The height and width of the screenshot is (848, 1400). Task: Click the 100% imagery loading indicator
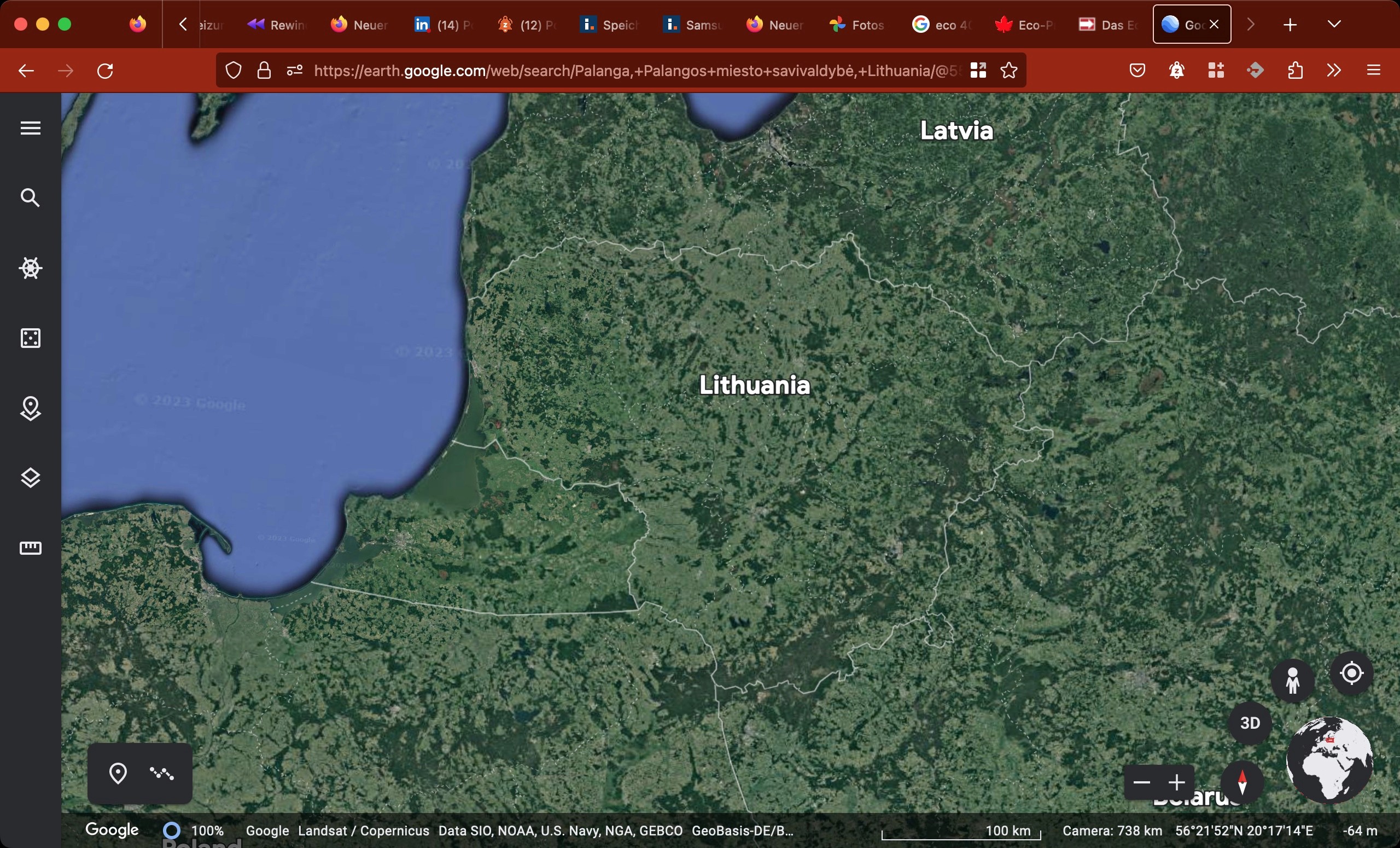[x=193, y=831]
